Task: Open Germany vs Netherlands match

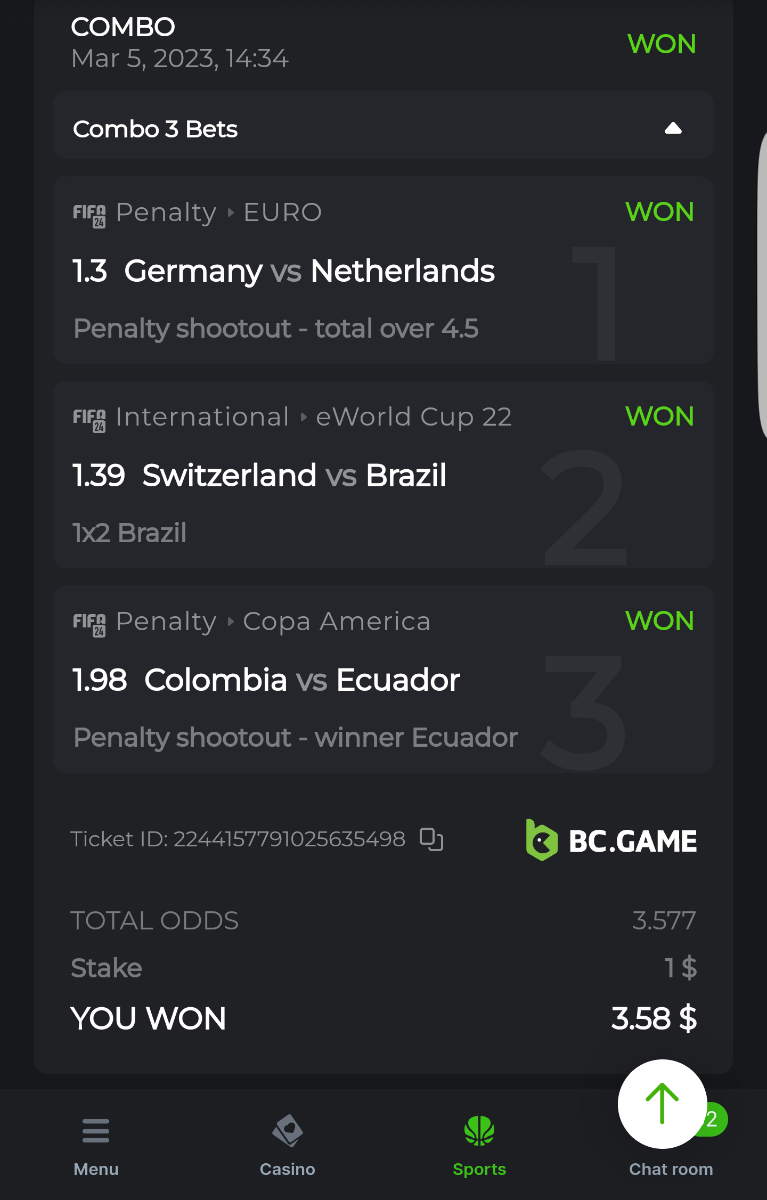Action: pyautogui.click(x=309, y=271)
